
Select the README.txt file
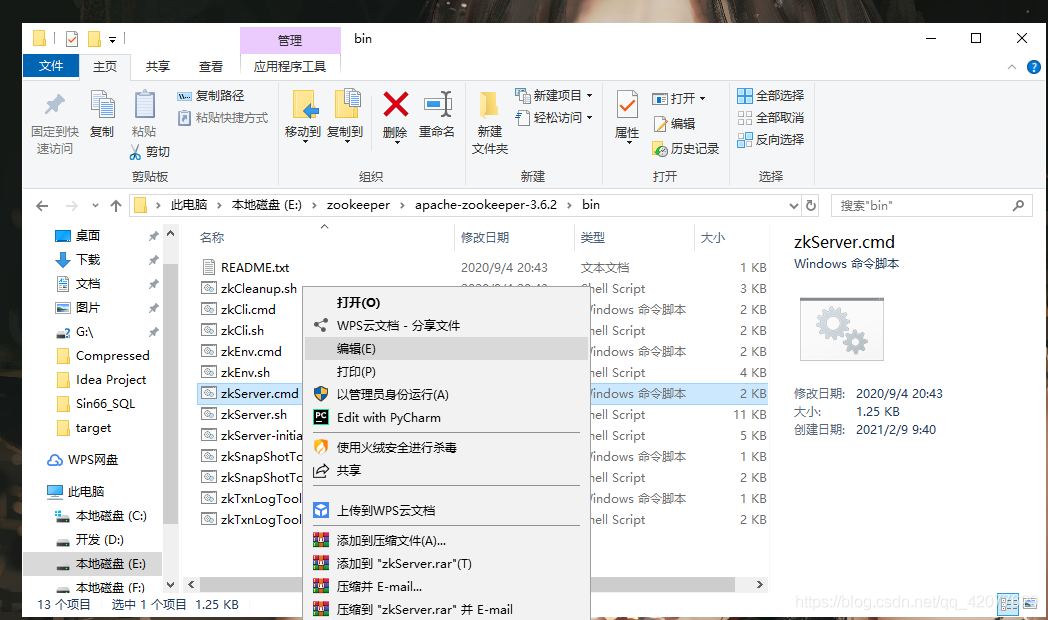pos(255,267)
